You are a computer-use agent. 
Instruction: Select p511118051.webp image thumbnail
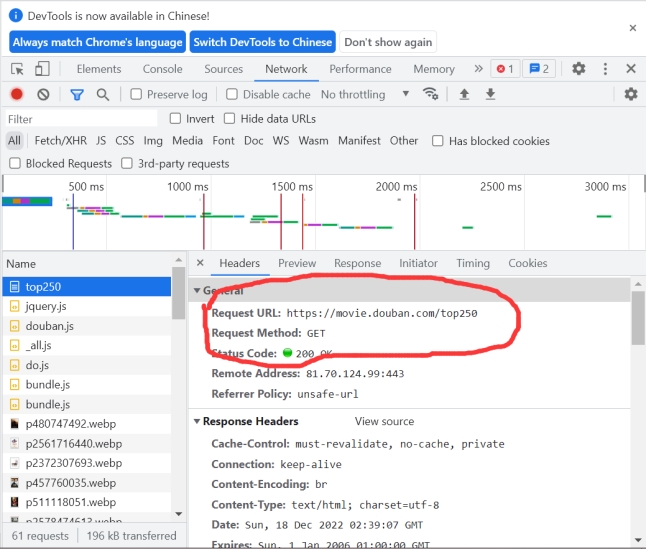pyautogui.click(x=14, y=502)
